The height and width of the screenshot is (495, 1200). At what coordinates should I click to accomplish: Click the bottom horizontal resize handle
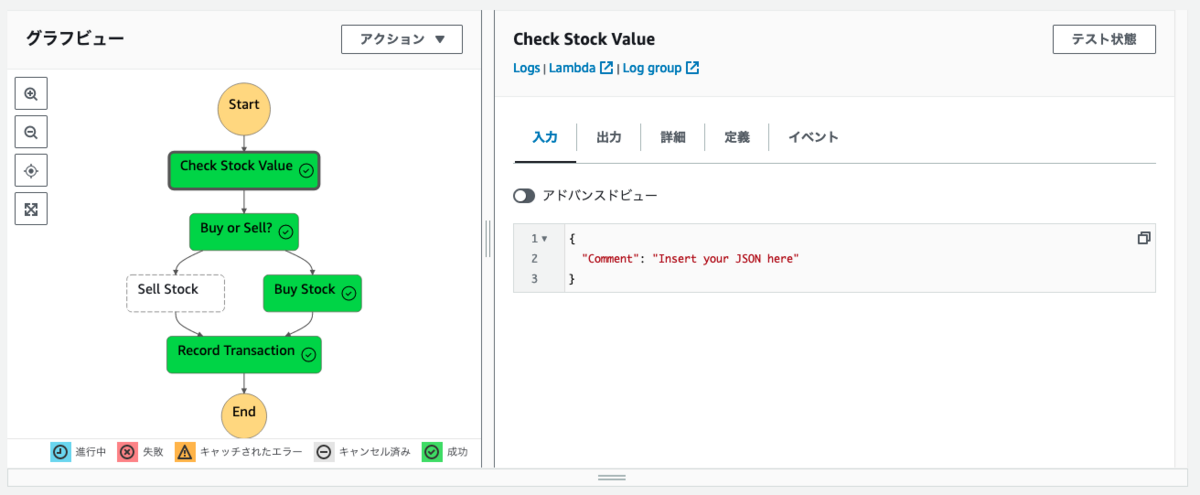(612, 478)
